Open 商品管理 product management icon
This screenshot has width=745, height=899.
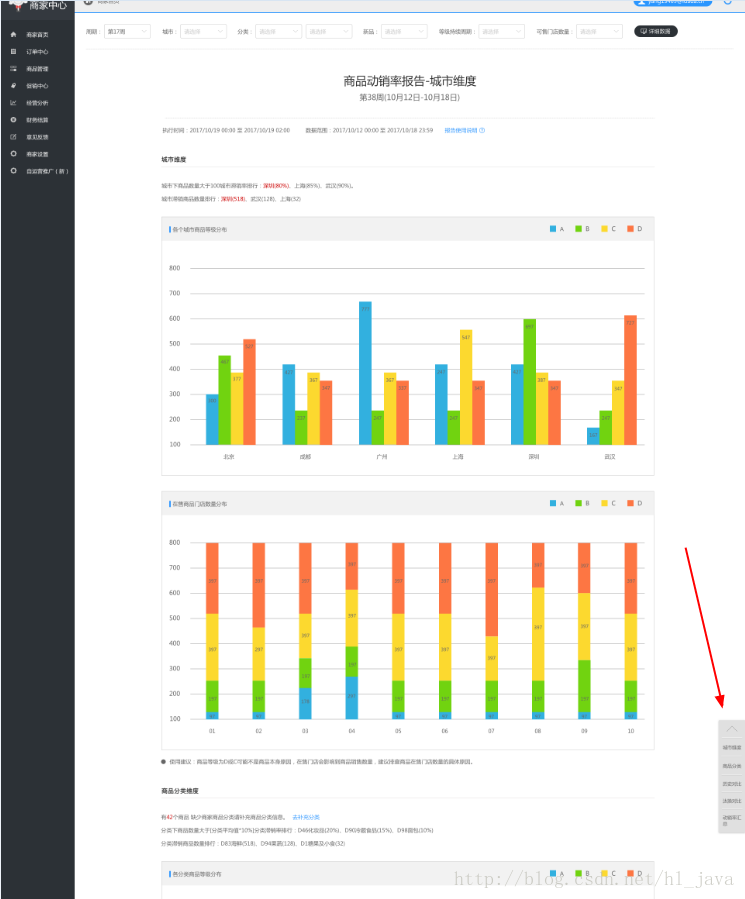coord(13,69)
